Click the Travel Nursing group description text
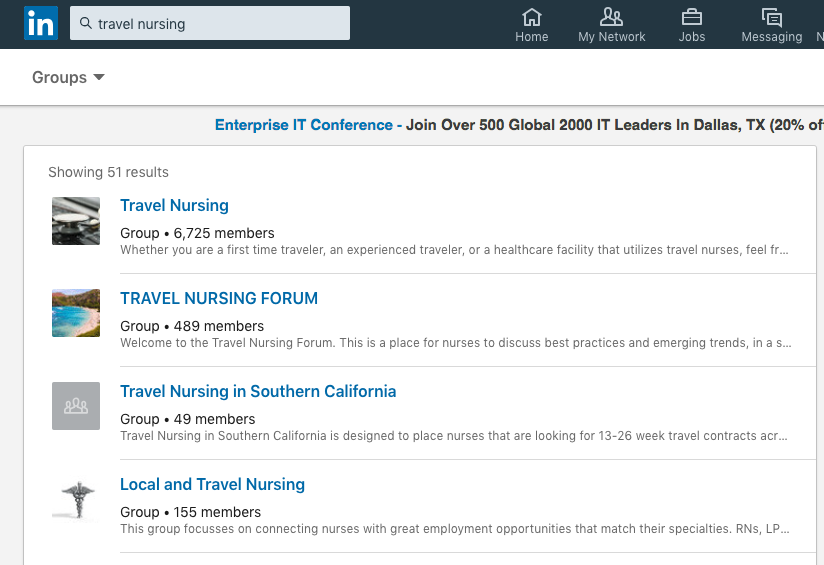The image size is (824, 565). click(x=454, y=250)
